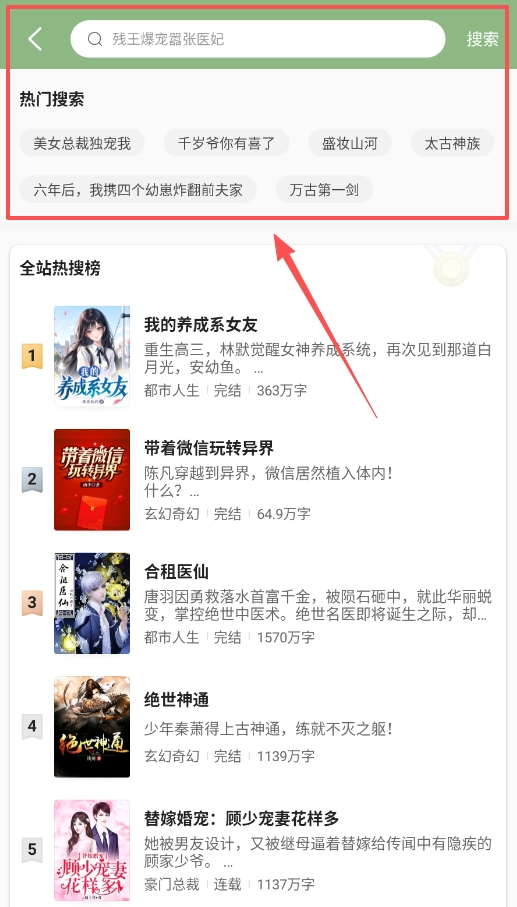Choose the 太古神族 search tag
Screen dimensions: 517x907
pyautogui.click(x=452, y=143)
